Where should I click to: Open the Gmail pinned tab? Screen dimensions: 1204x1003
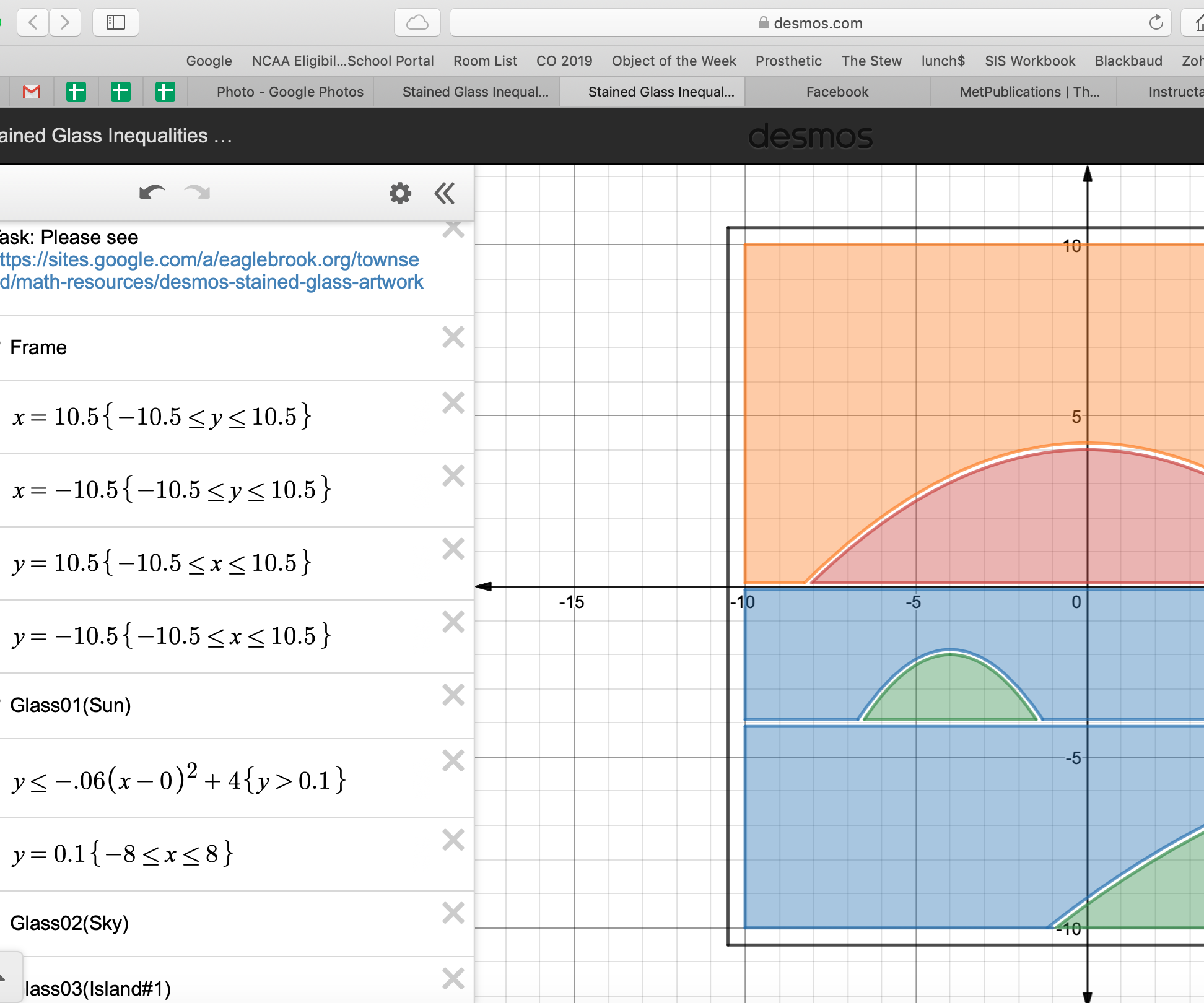[x=31, y=92]
